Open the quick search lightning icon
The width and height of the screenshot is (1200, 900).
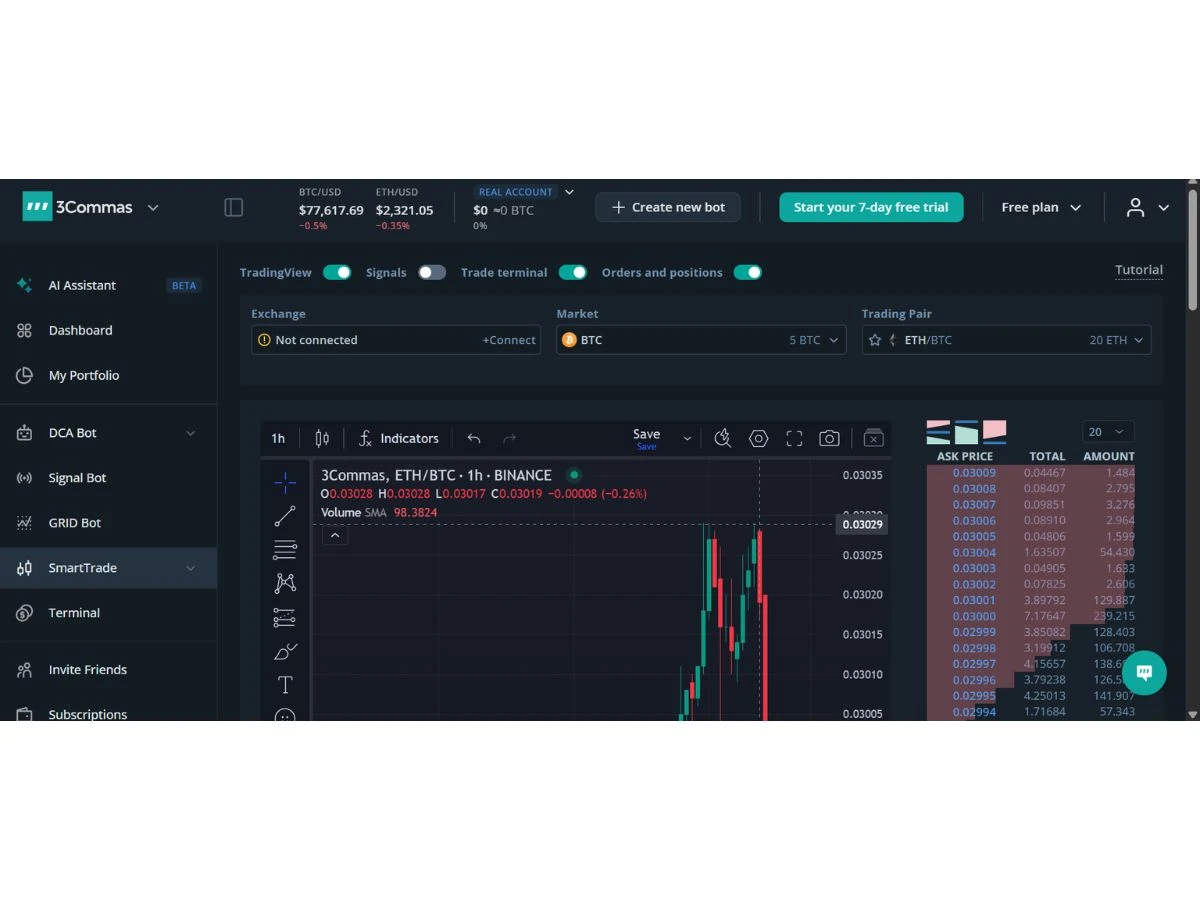(x=723, y=438)
